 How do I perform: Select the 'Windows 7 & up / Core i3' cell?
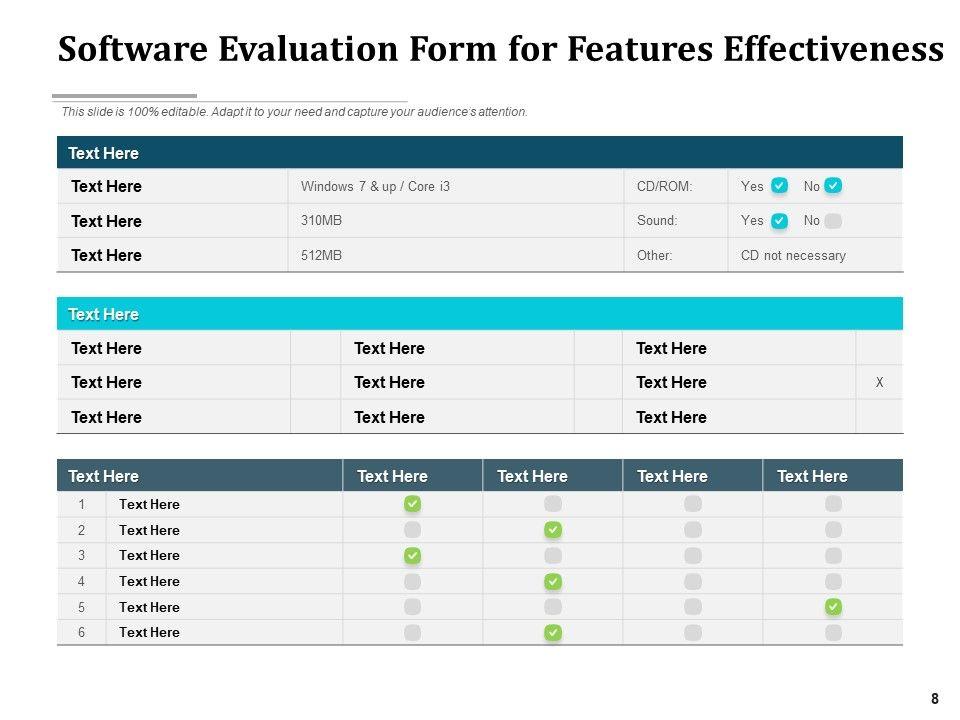tap(375, 186)
